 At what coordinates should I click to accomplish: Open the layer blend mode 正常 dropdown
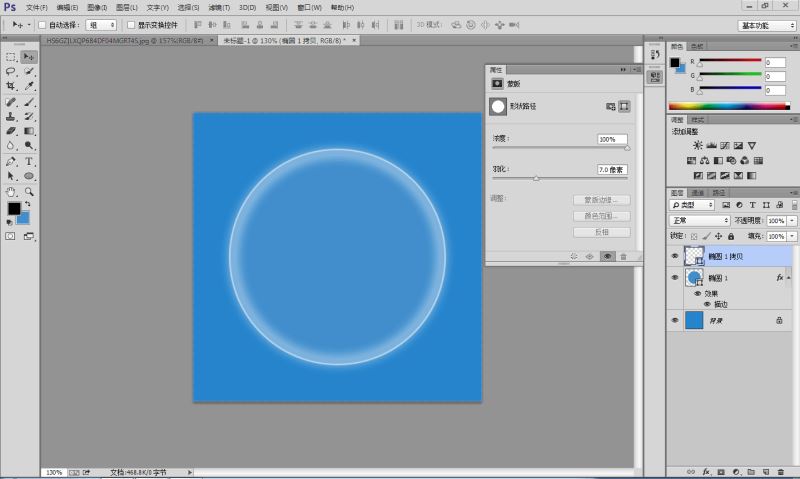tap(699, 220)
